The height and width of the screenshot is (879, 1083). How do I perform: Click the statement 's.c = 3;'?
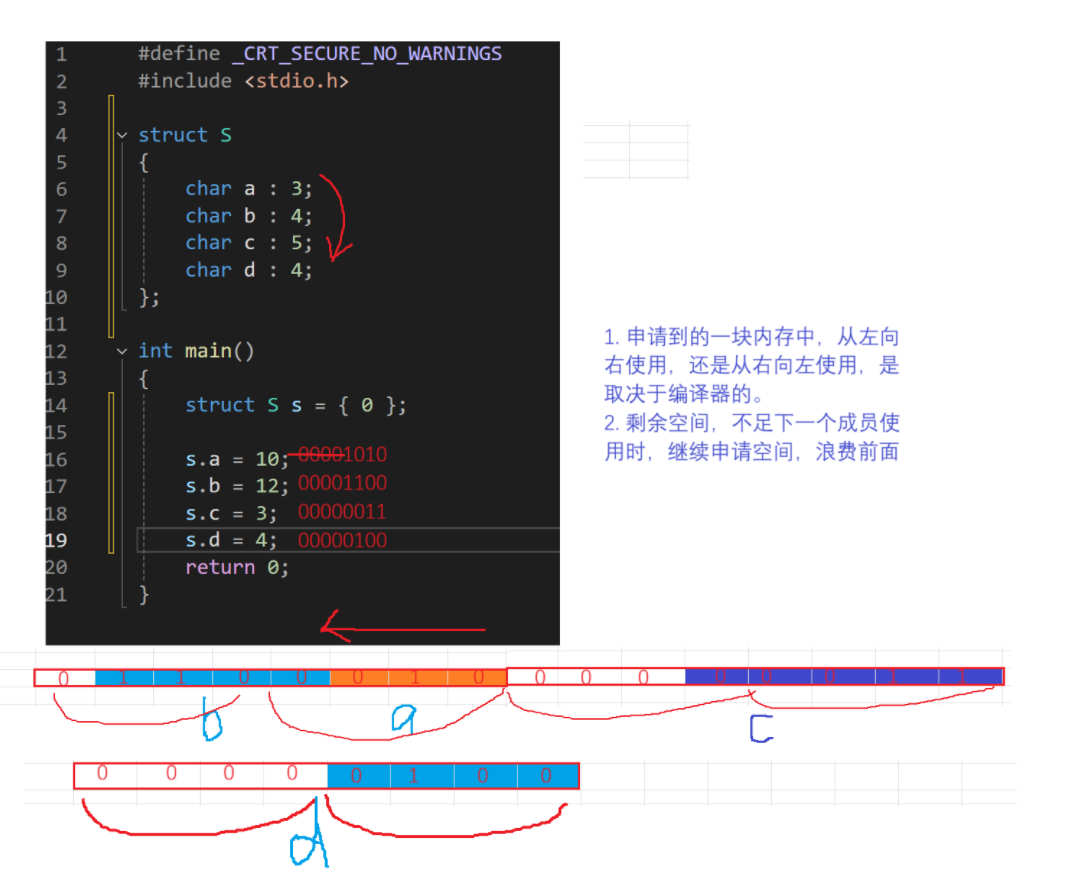tap(231, 514)
